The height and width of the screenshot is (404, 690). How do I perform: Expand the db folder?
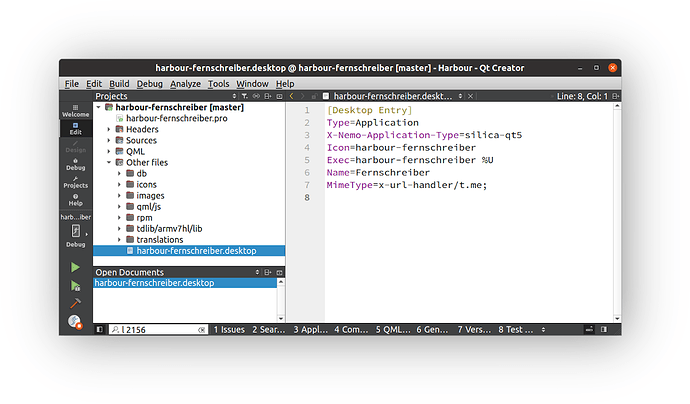119,173
